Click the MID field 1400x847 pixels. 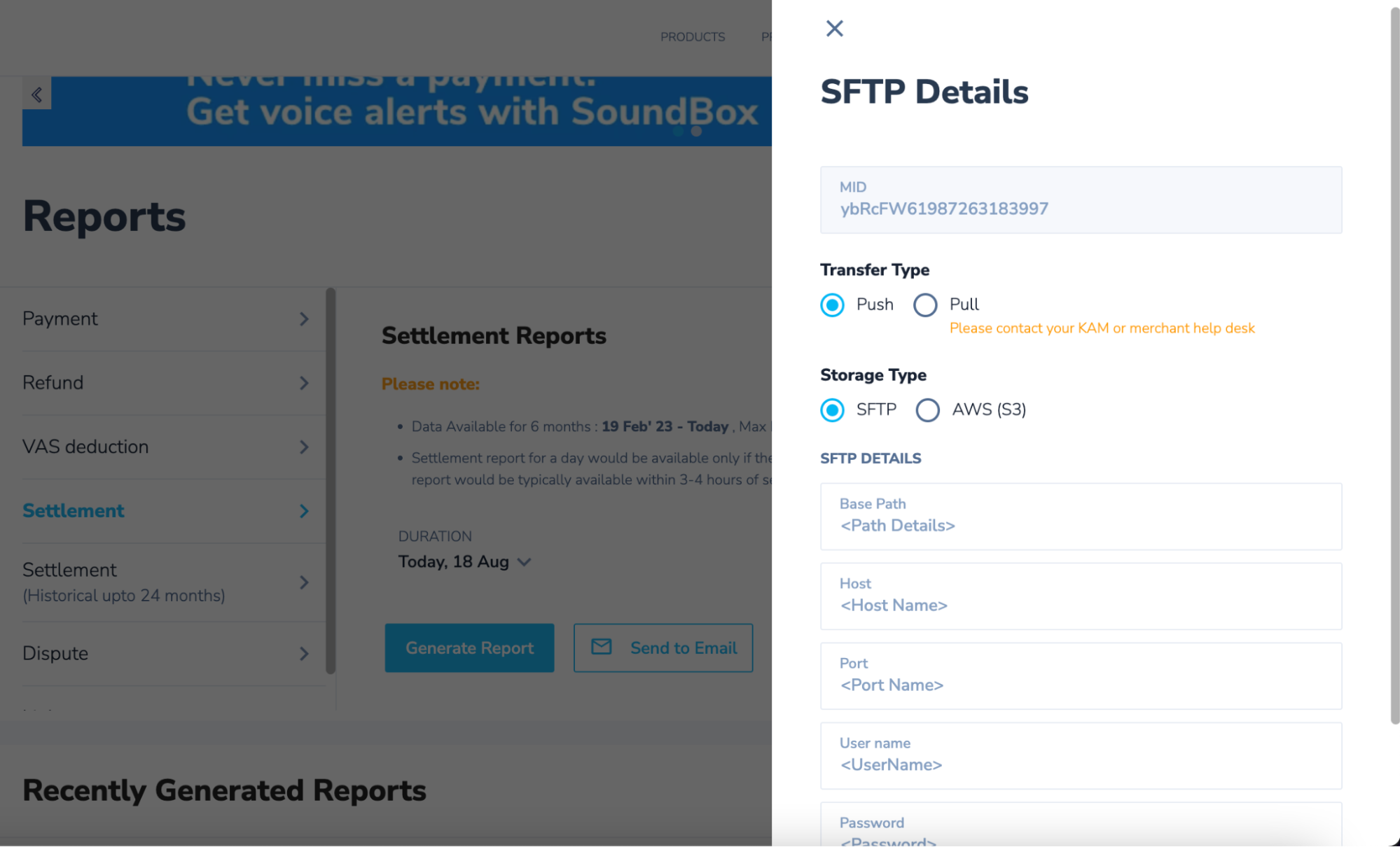coord(1081,199)
